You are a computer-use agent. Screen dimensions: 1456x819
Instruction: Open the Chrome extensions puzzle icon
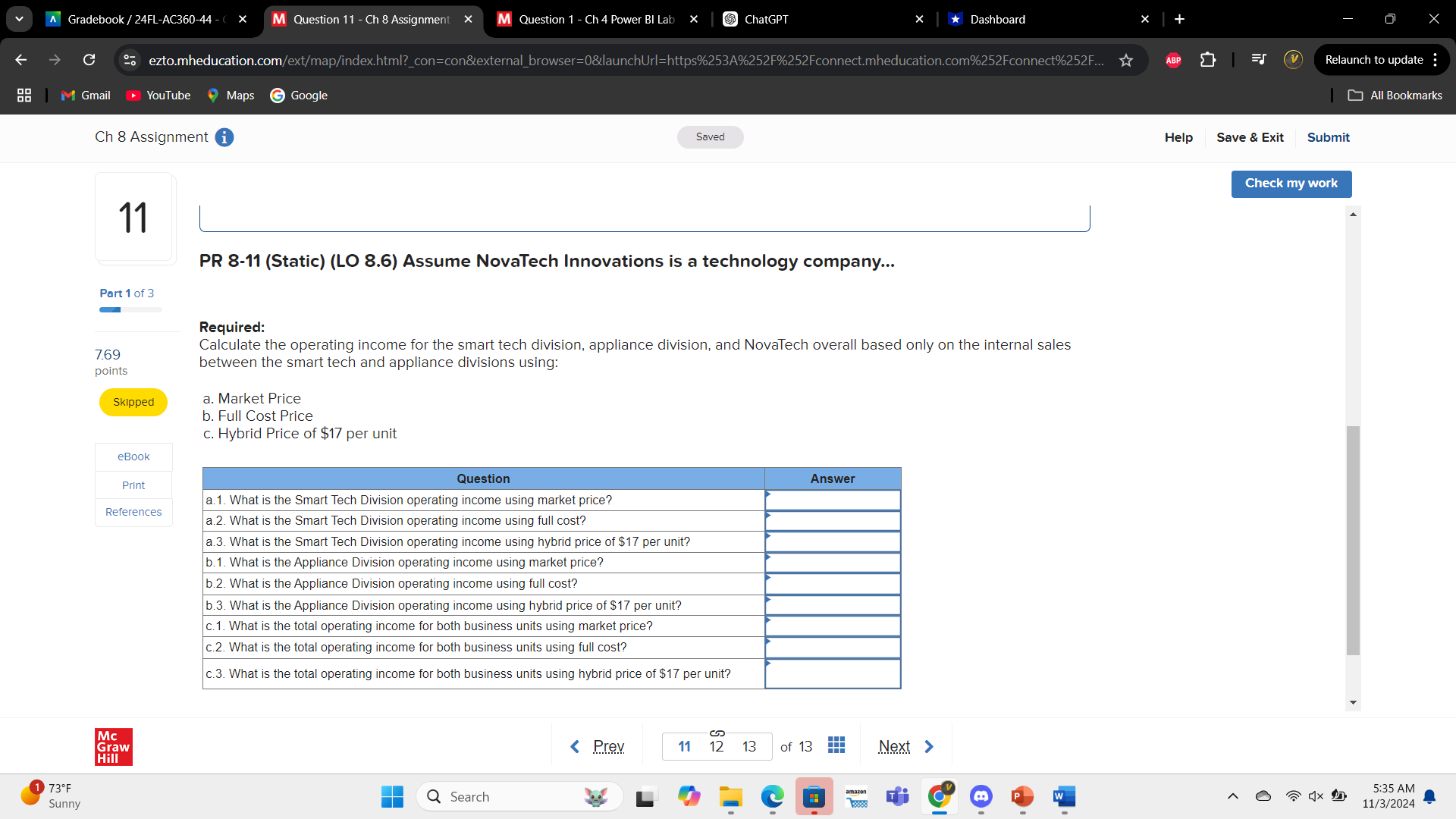[x=1207, y=60]
